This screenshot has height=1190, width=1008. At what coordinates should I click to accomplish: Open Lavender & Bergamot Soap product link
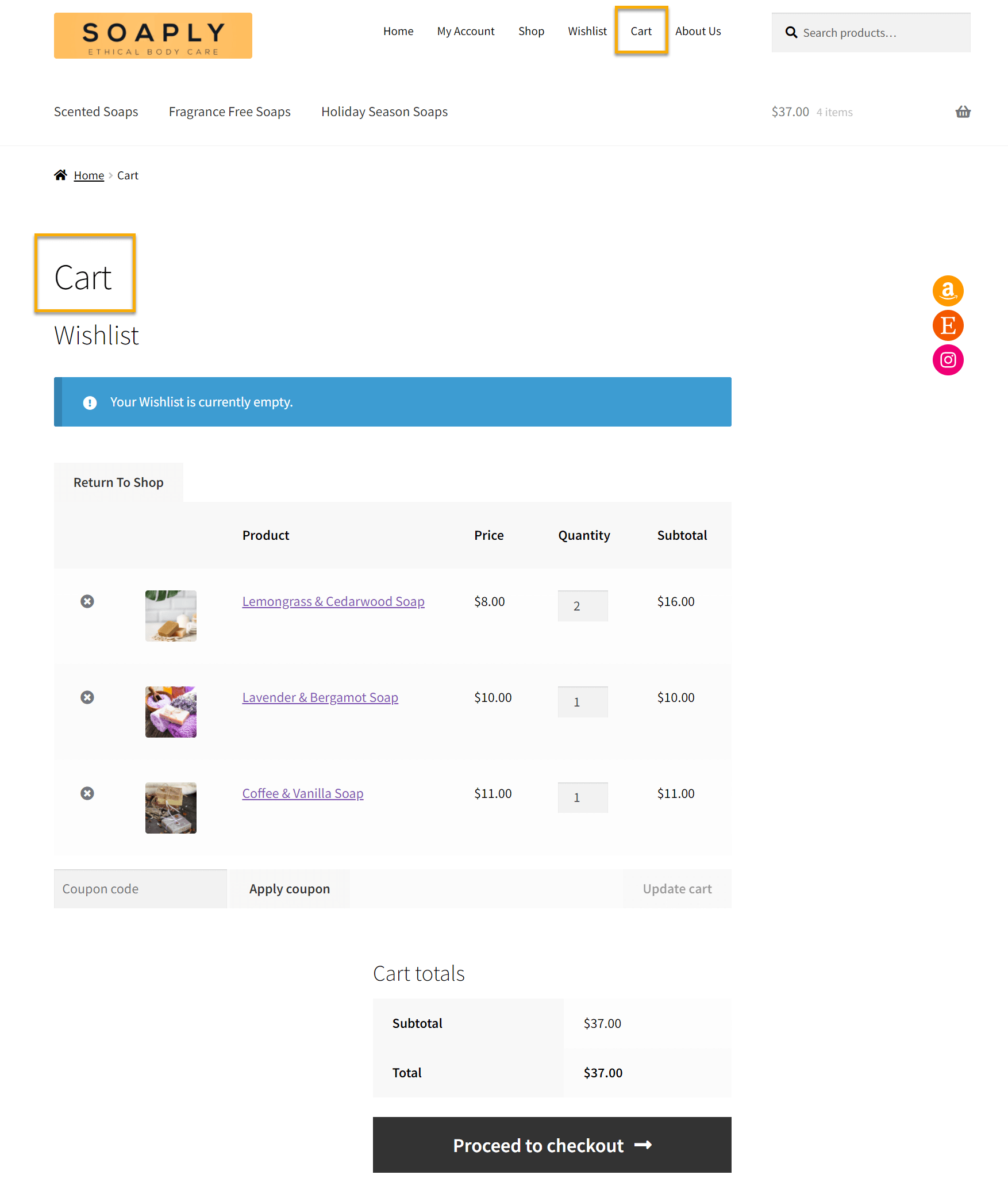[320, 697]
